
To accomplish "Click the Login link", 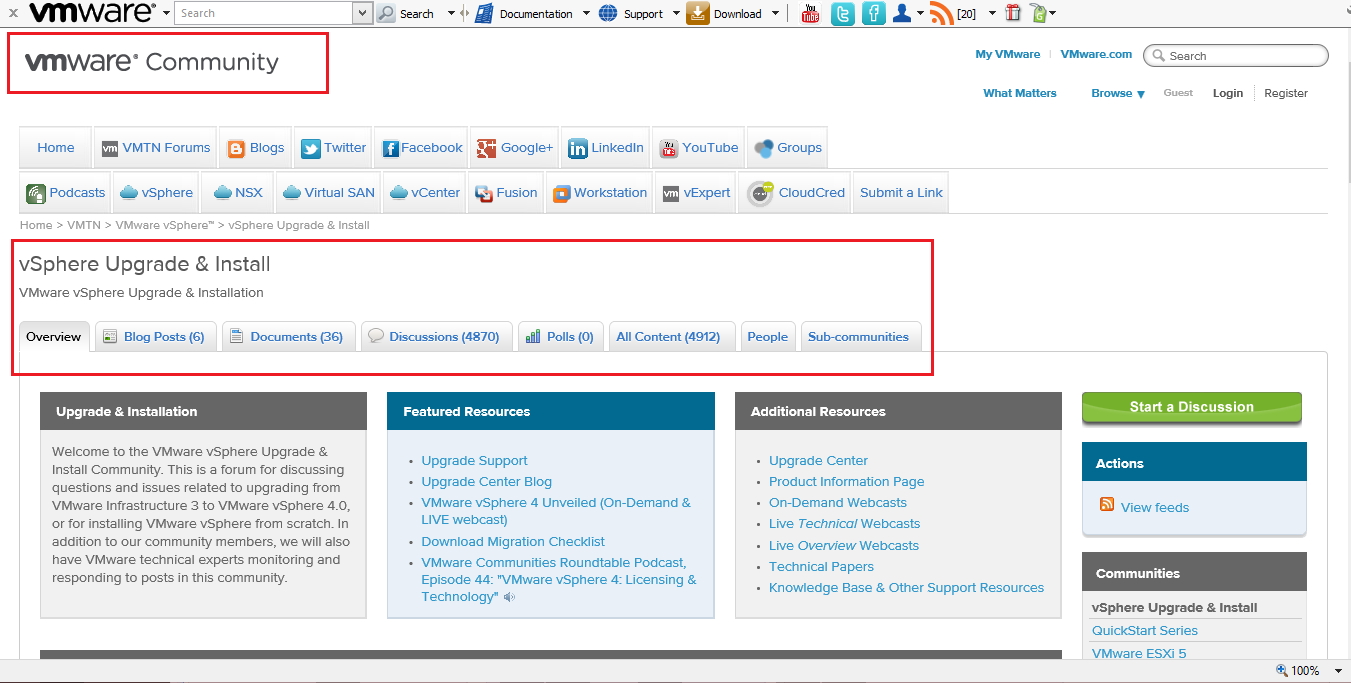I will [1228, 93].
